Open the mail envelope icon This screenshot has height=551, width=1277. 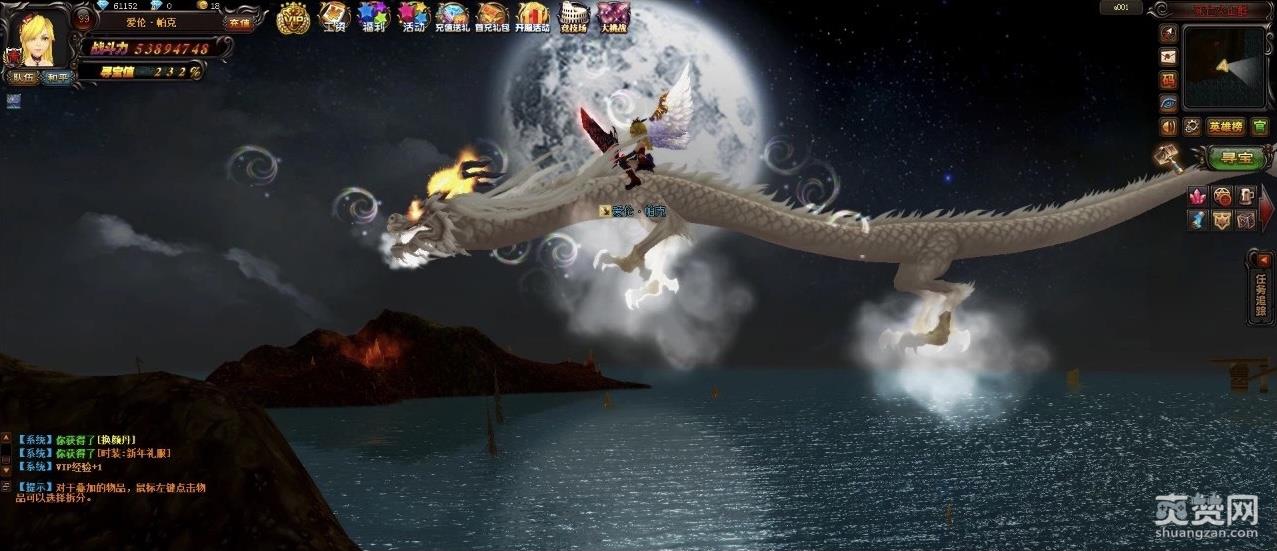coord(1168,56)
